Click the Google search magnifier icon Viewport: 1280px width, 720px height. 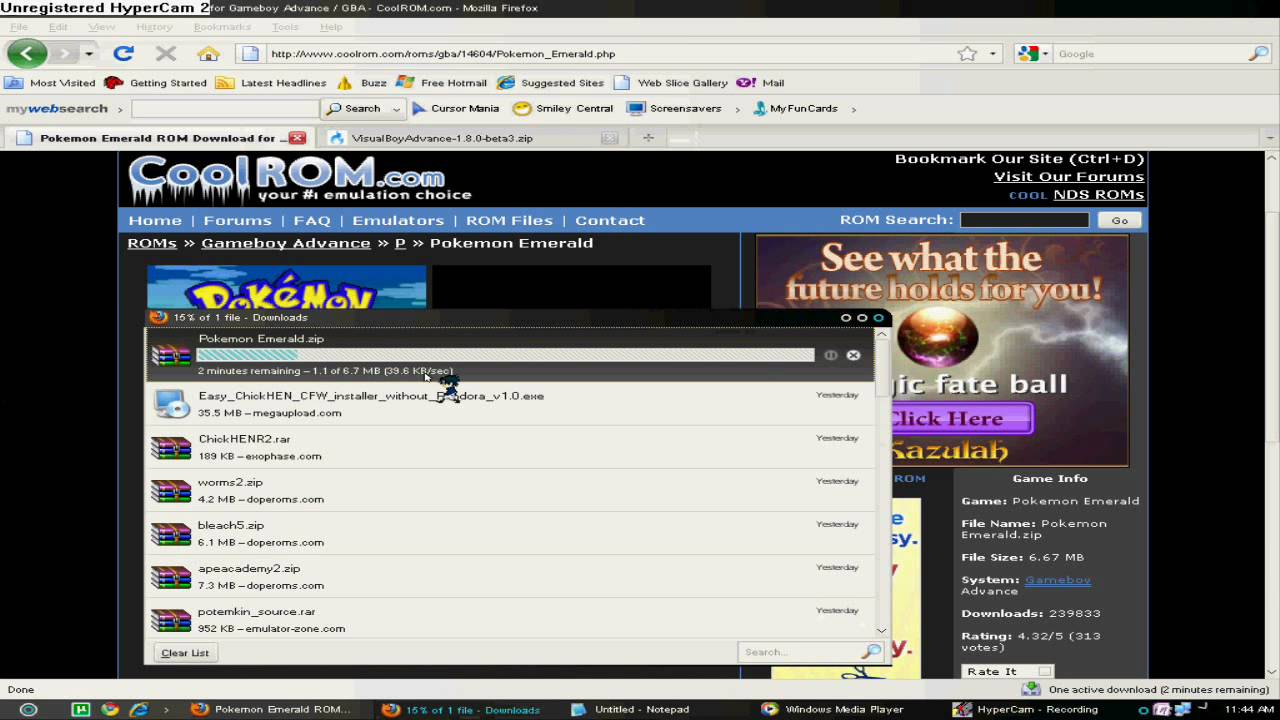click(1258, 54)
